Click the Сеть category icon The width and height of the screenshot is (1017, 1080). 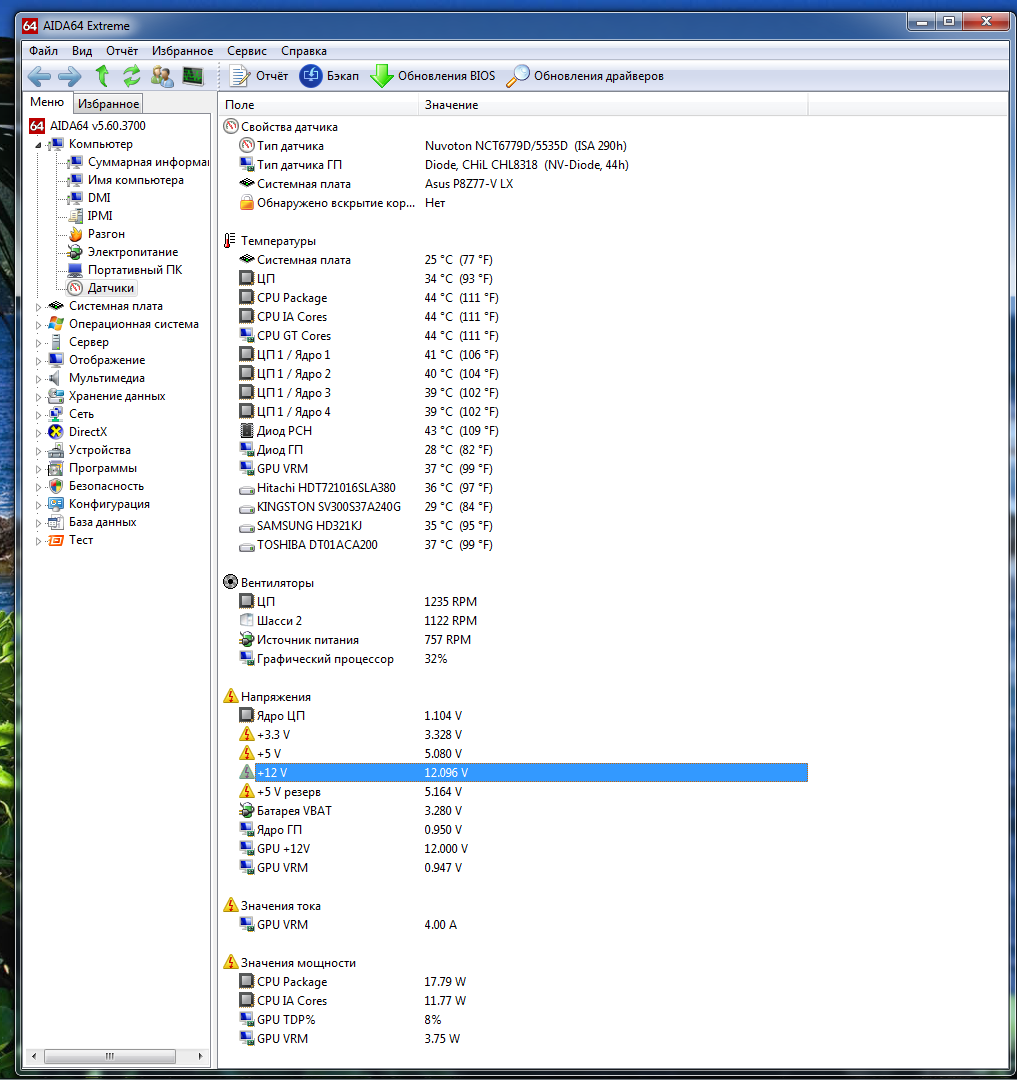coord(56,414)
